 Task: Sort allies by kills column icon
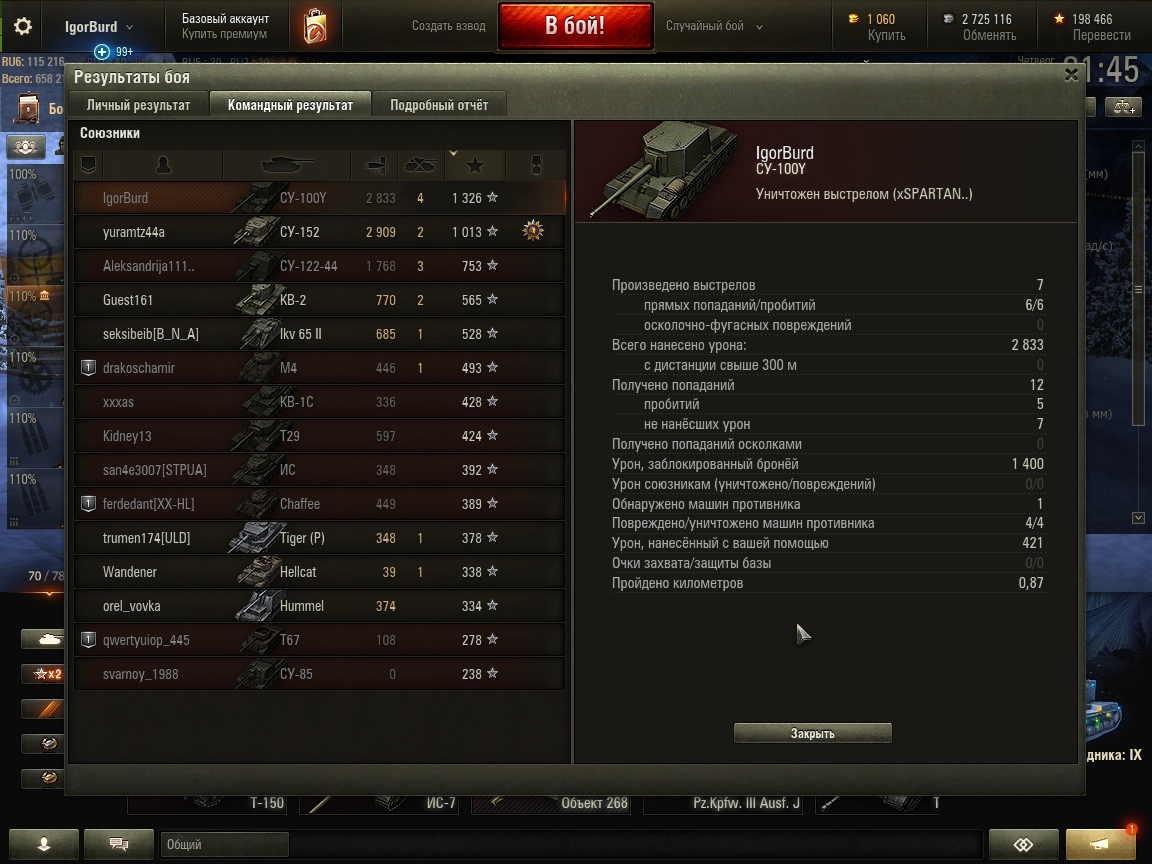(x=421, y=165)
